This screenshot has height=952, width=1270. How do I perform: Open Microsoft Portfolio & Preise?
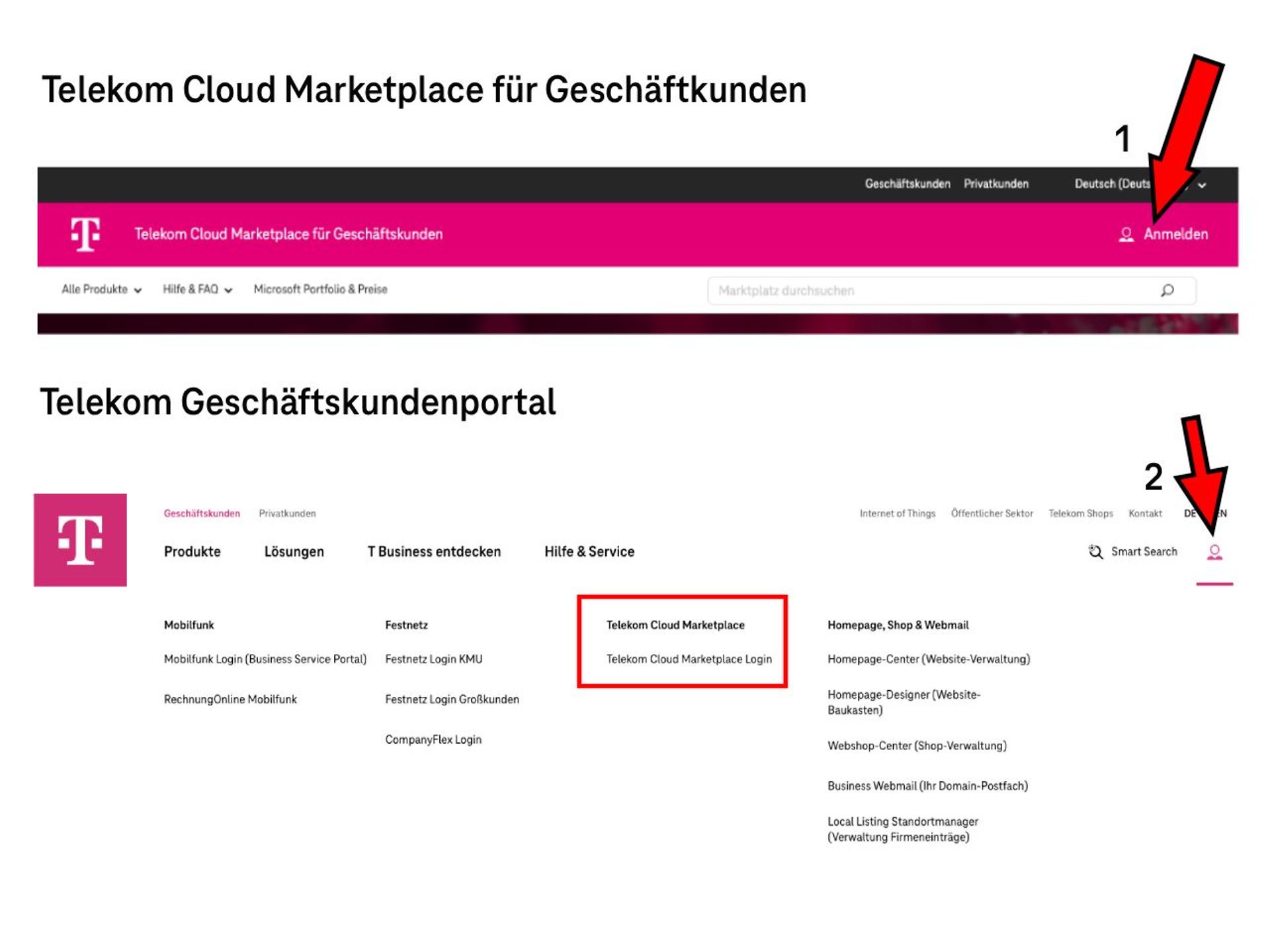point(321,289)
